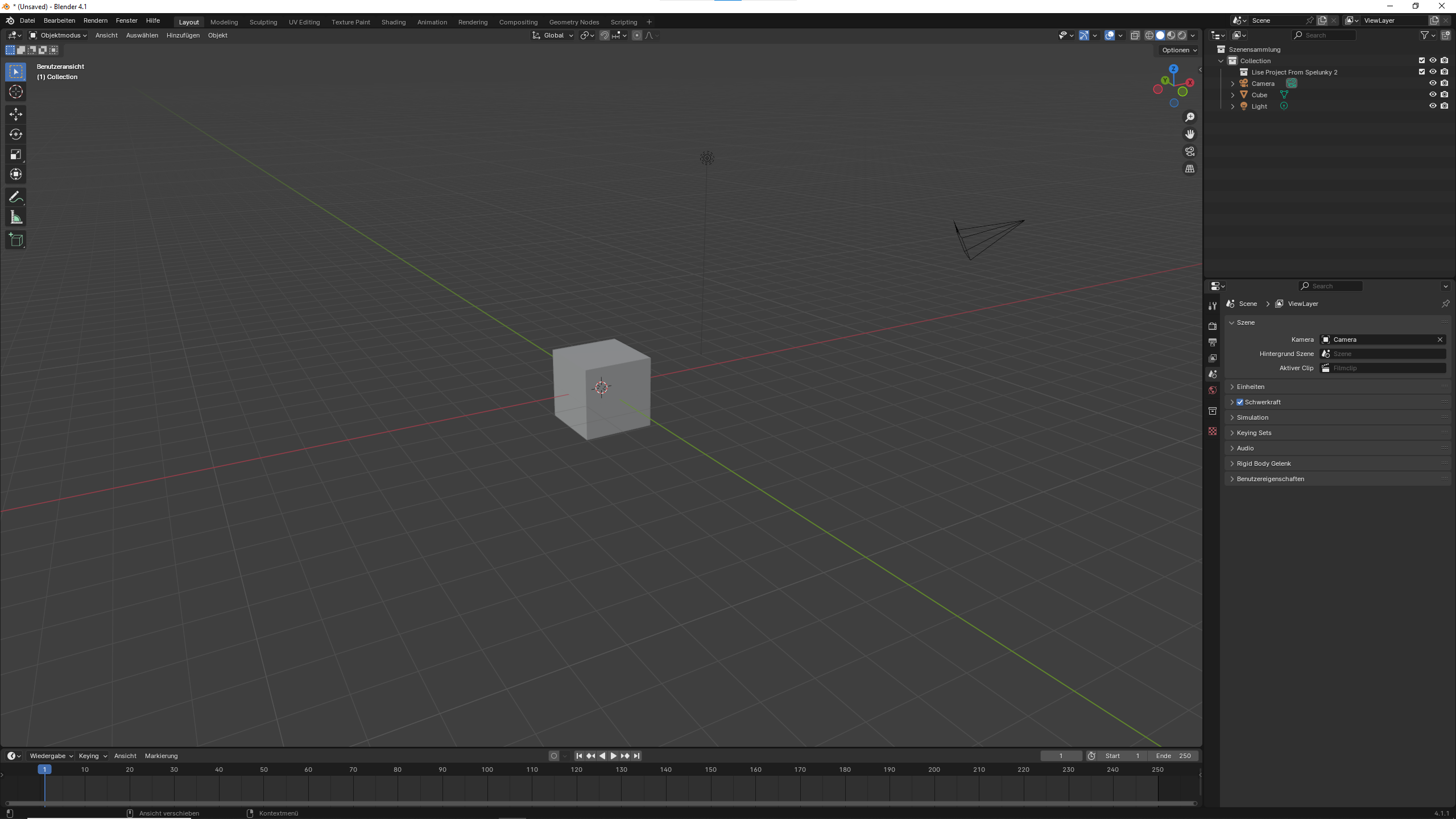The image size is (1456, 819).
Task: Toggle Schwerkraft checkbox enable gravity
Action: tap(1240, 401)
